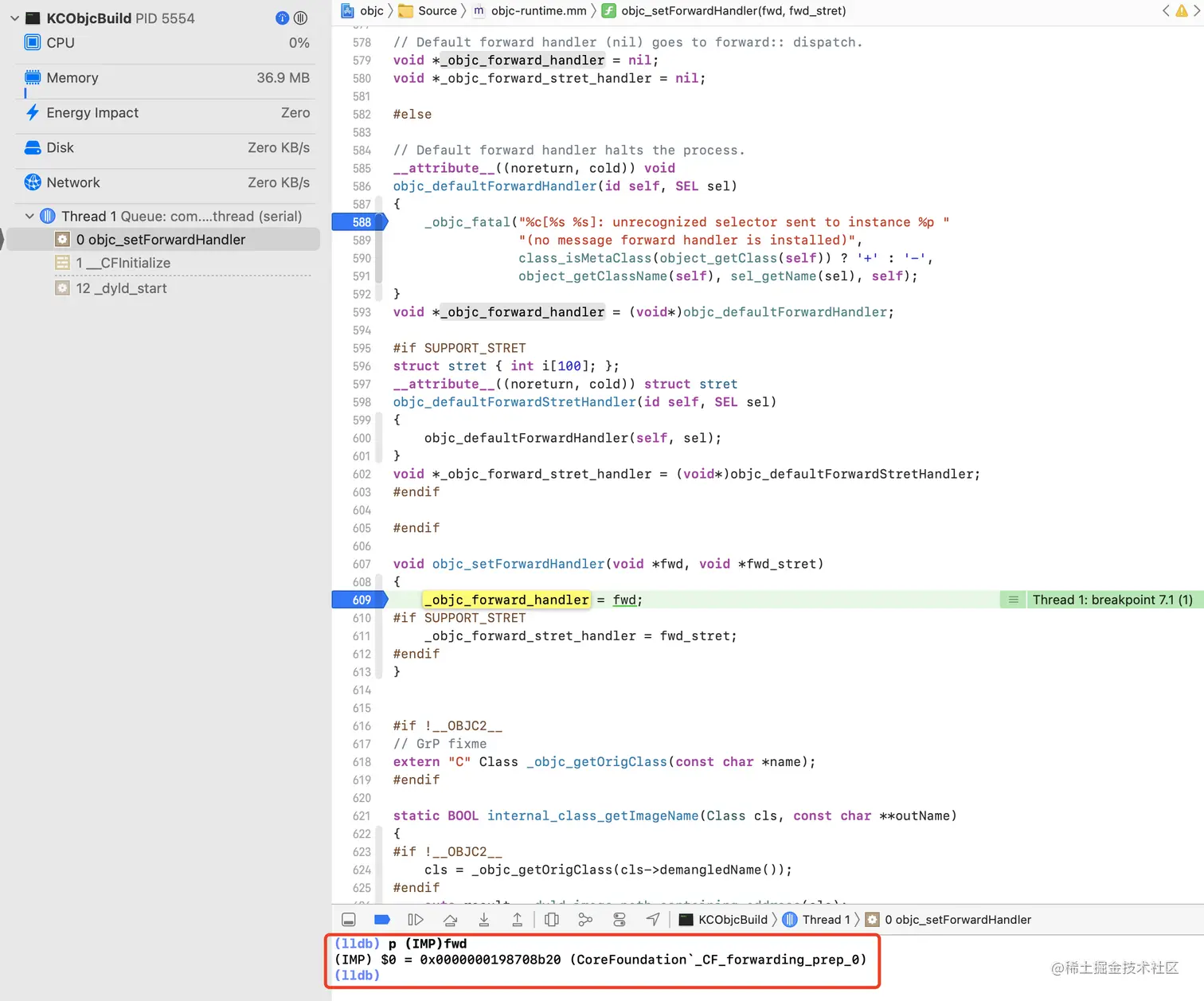The width and height of the screenshot is (1204, 1001).
Task: Open the Disk gauge report
Action: click(x=166, y=148)
